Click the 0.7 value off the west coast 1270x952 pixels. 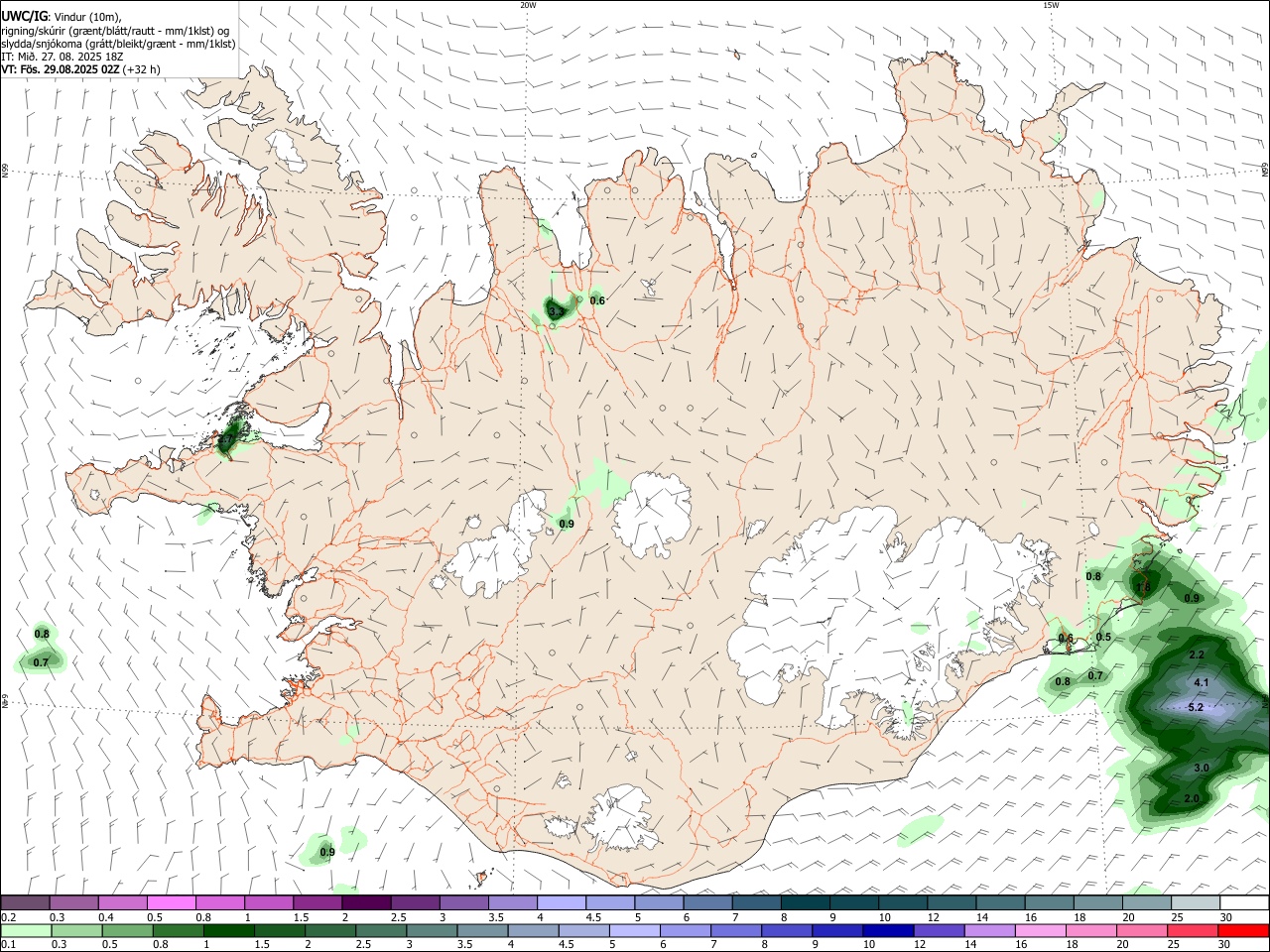pyautogui.click(x=41, y=661)
